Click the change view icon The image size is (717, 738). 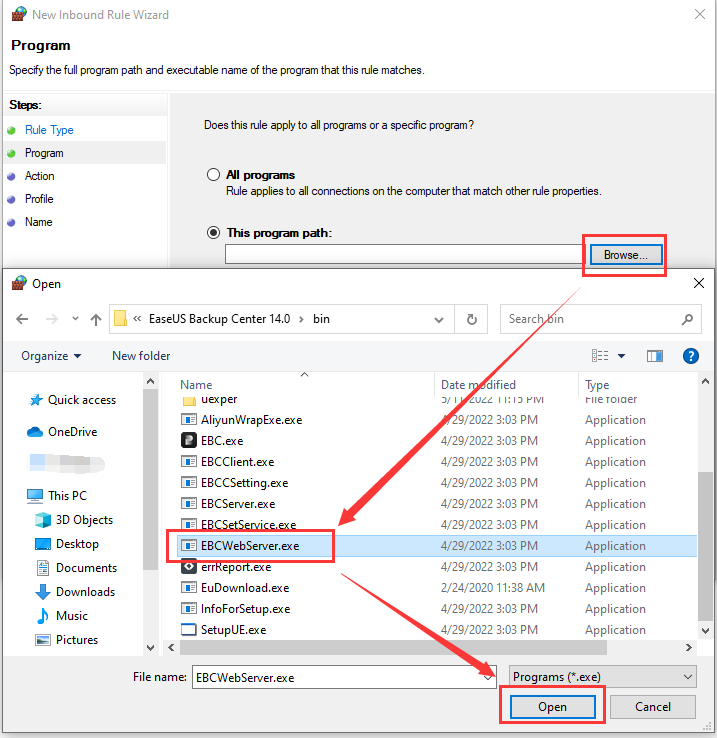(600, 355)
